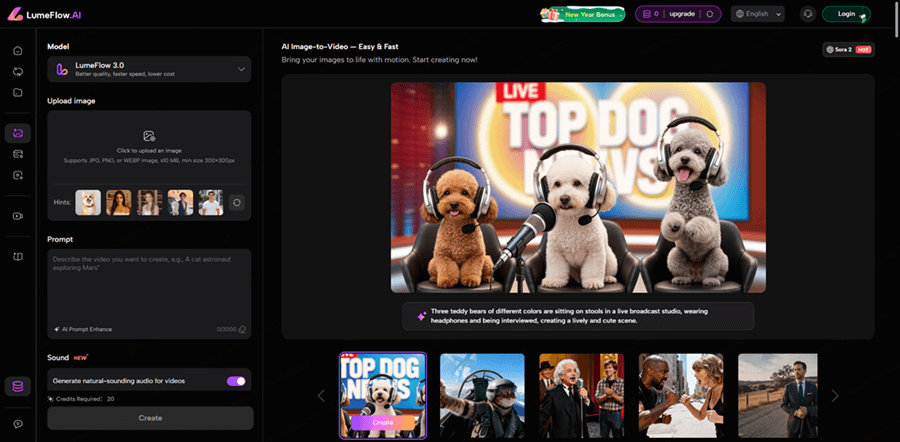Image resolution: width=900 pixels, height=442 pixels.
Task: Click the video camera icon in sidebar
Action: (x=17, y=215)
